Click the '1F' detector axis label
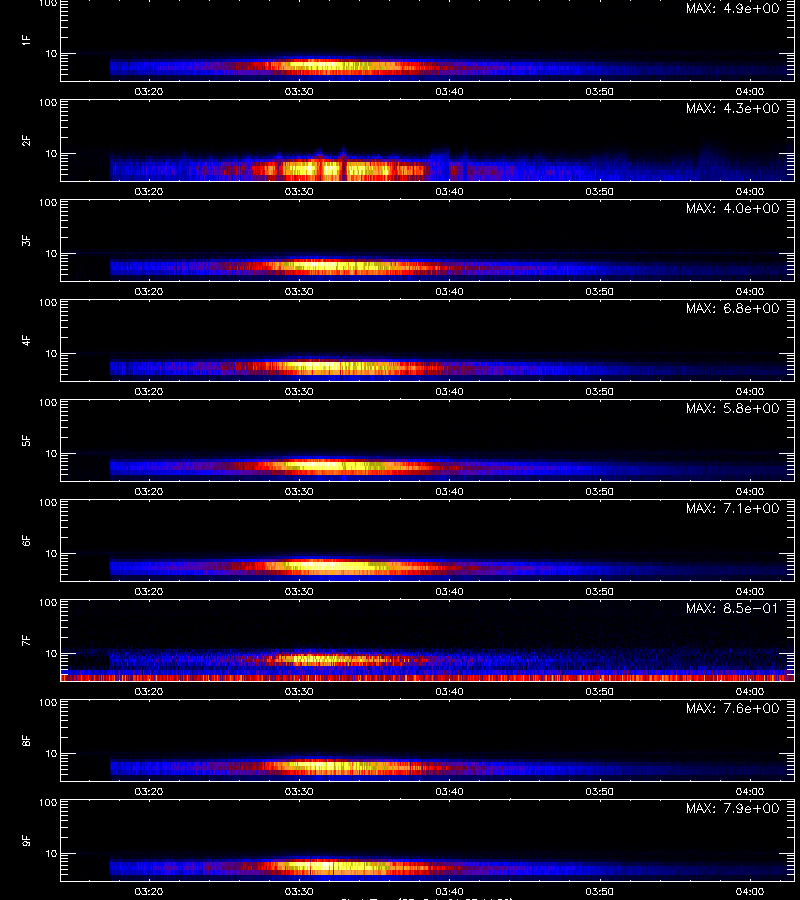This screenshot has width=800, height=900. coord(26,40)
